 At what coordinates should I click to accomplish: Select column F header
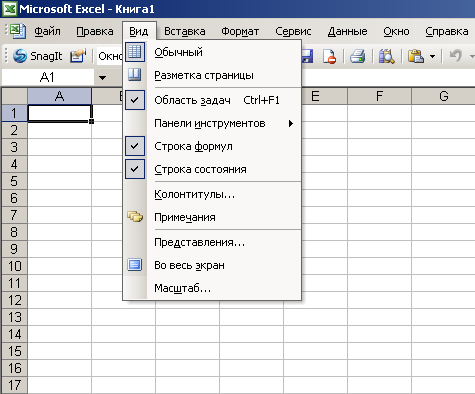click(379, 96)
